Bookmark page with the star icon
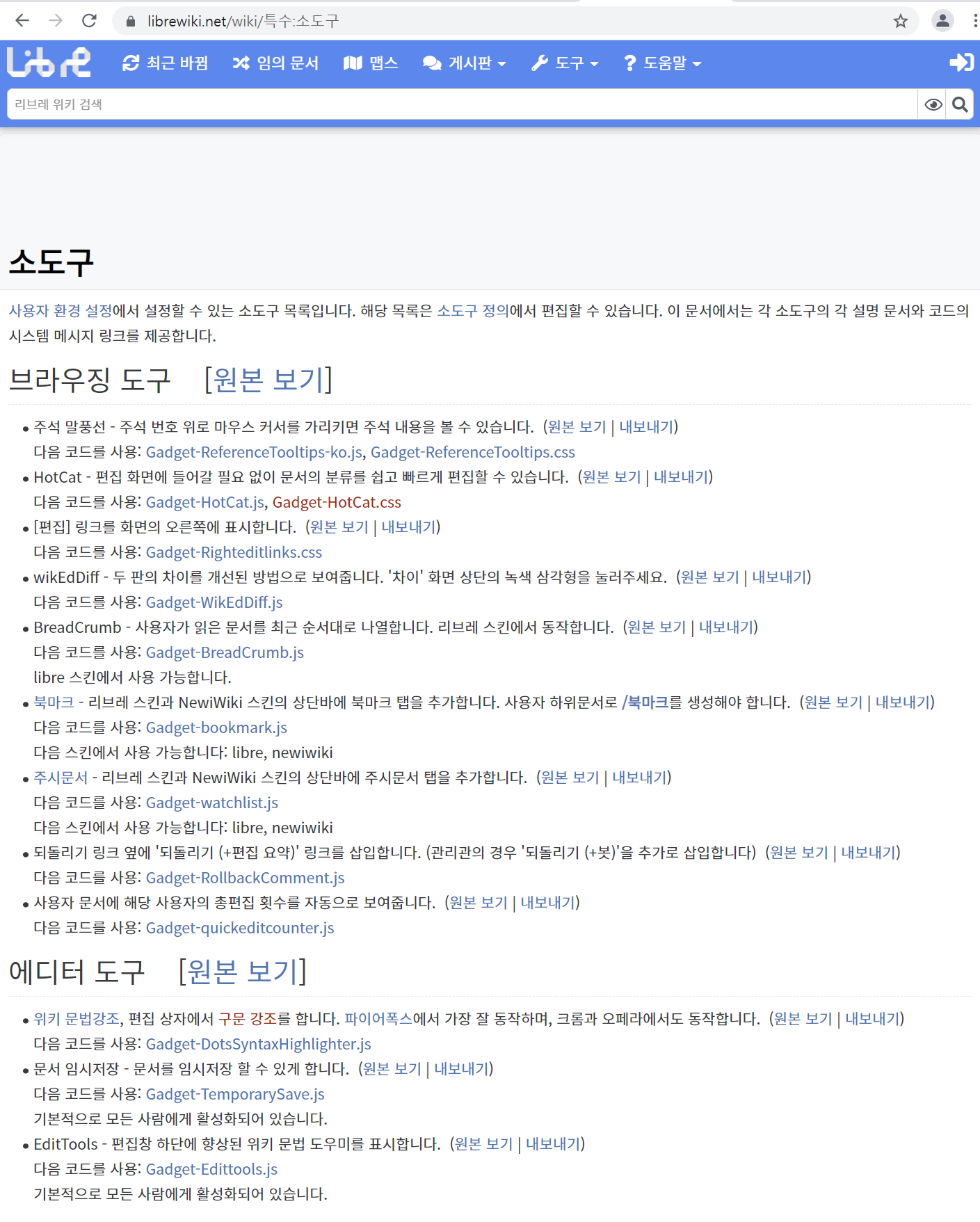980x1222 pixels. 901,21
